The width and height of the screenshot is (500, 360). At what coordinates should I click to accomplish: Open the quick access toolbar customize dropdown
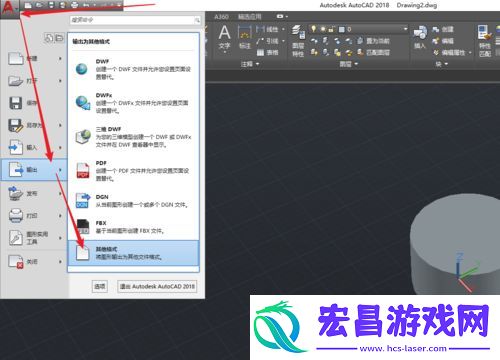tap(120, 5)
